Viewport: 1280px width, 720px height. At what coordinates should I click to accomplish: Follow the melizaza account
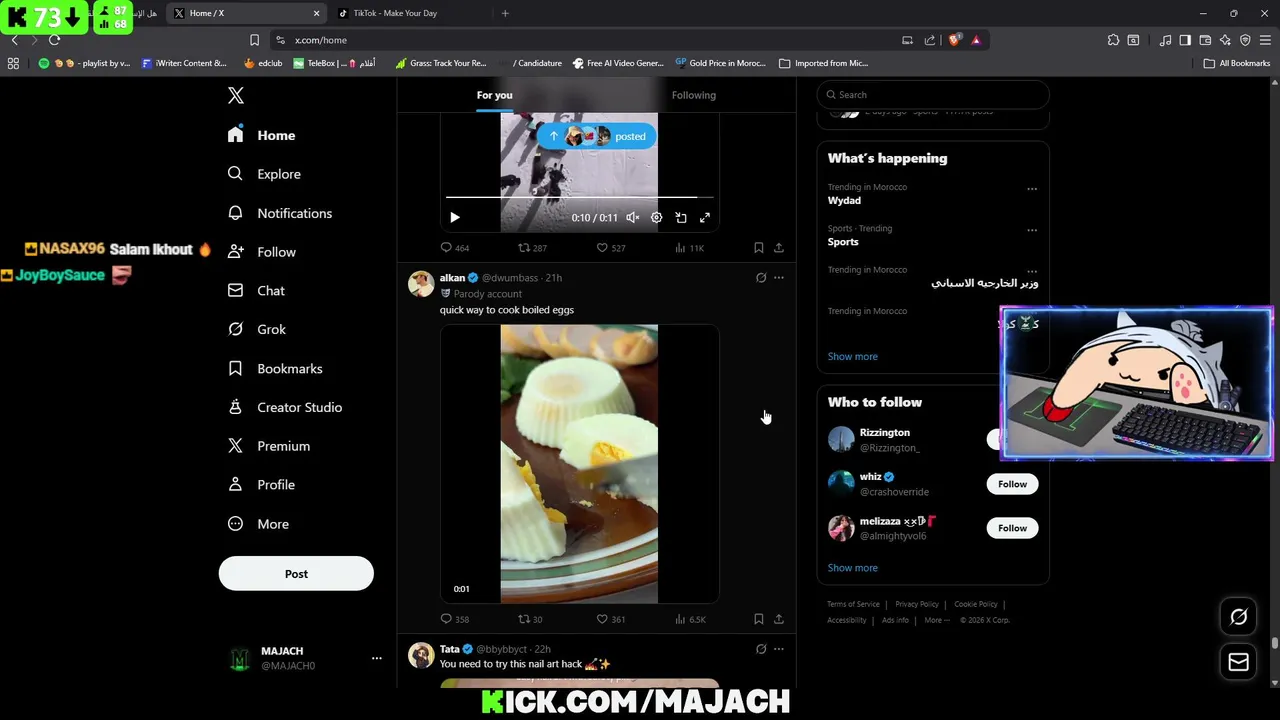coord(1012,528)
